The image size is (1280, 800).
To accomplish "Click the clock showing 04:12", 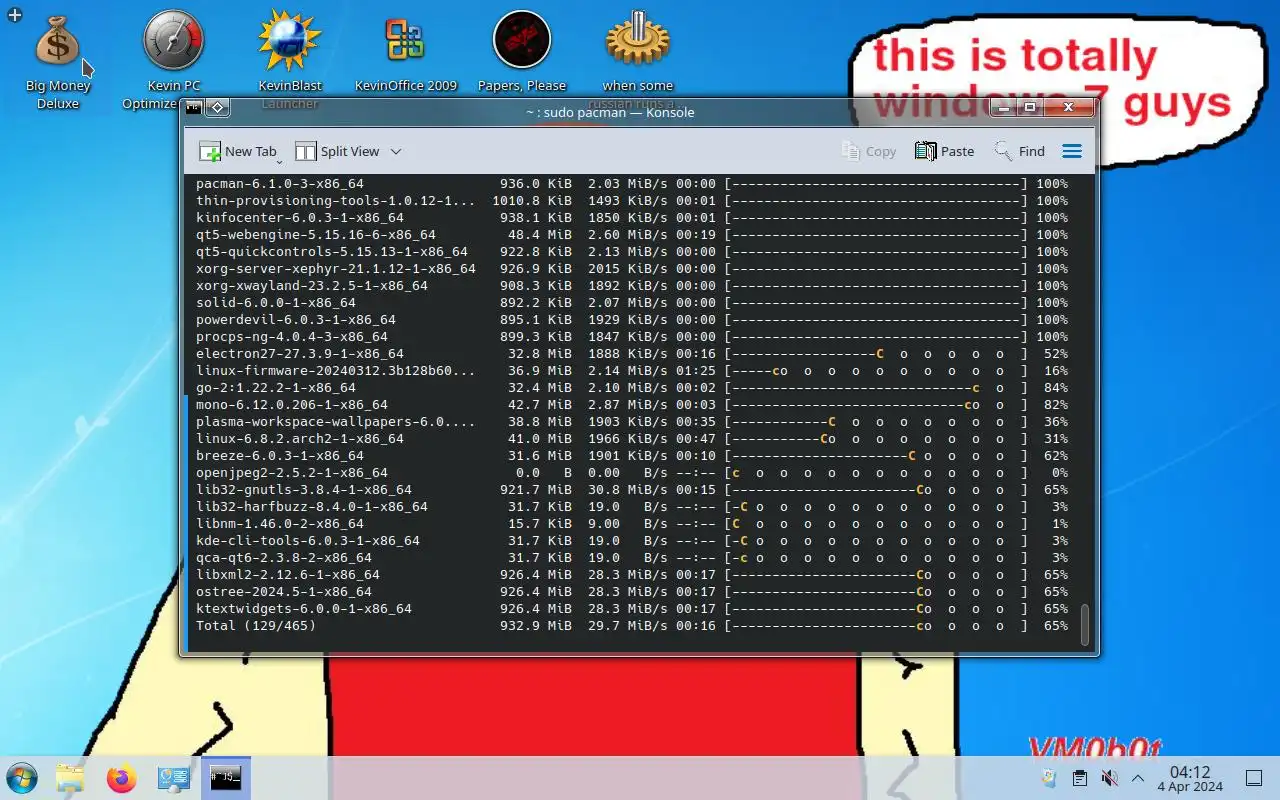I will pyautogui.click(x=1190, y=778).
